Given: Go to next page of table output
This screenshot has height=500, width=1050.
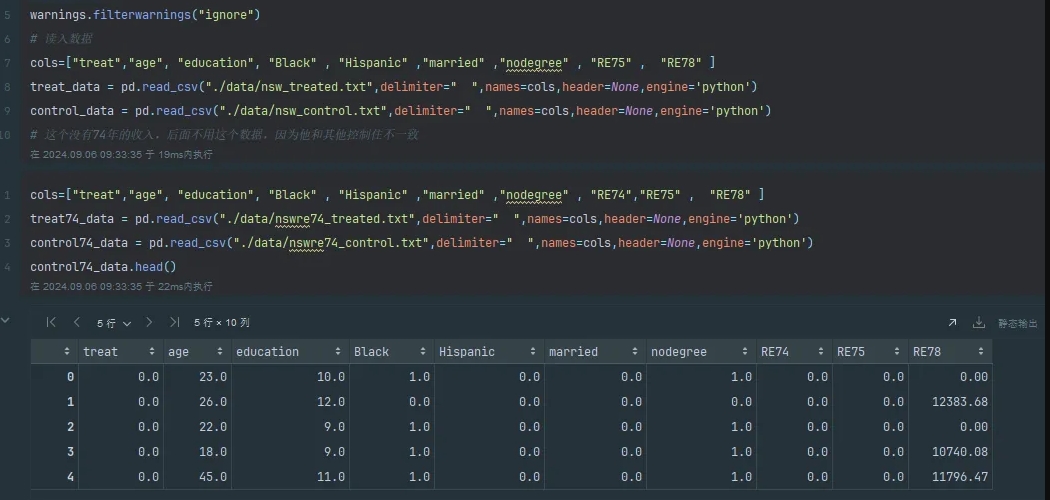Looking at the screenshot, I should pos(149,323).
